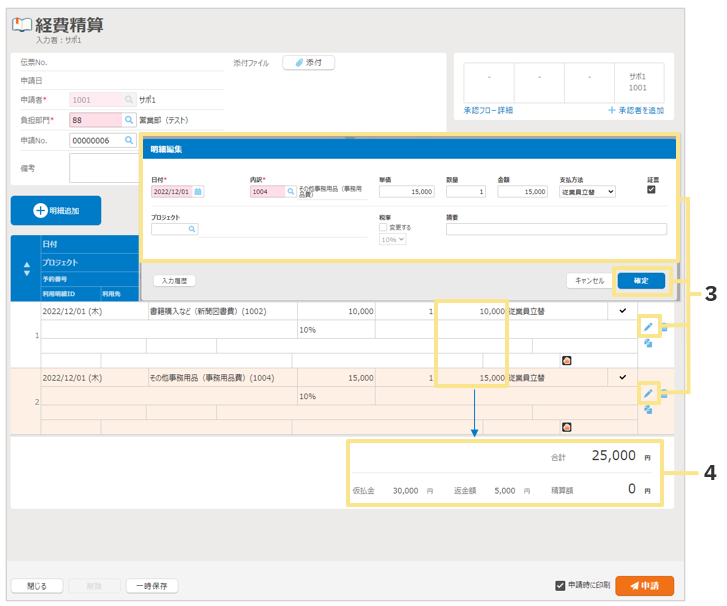Enable the 税率 変更する checkbox

384,228
